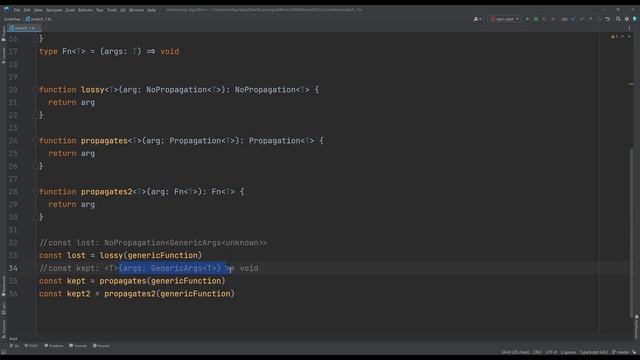Open Search Everywhere magnifier icon
Viewport: 640px width, 360px height.
coord(618,19)
